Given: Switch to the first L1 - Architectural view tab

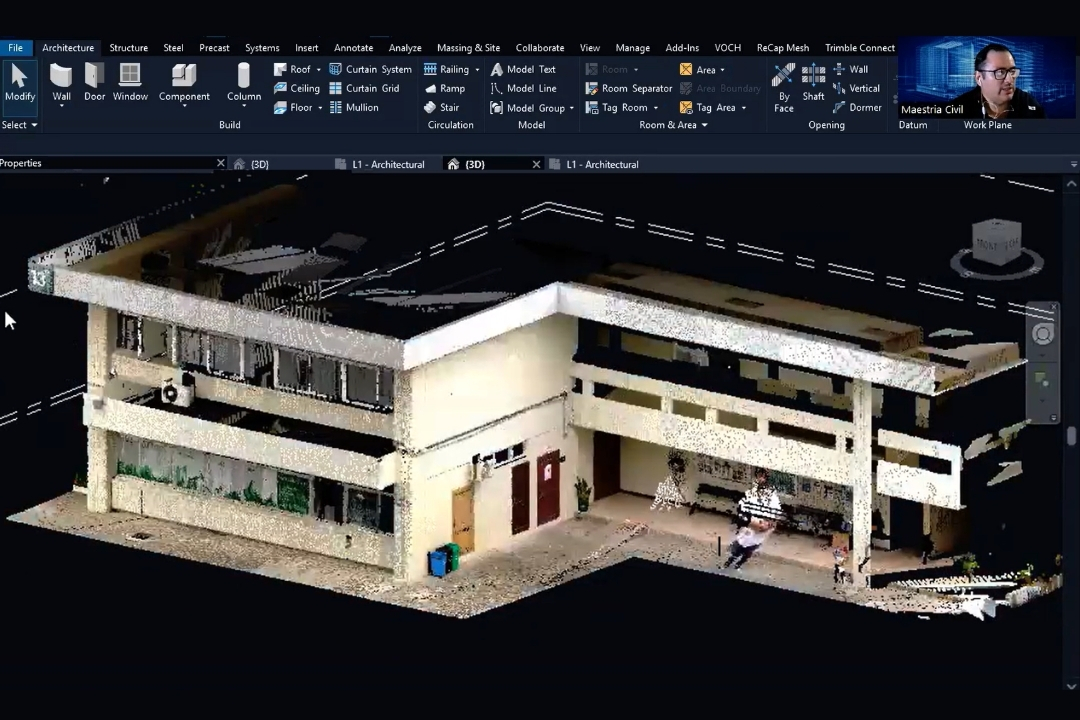Looking at the screenshot, I should pyautogui.click(x=388, y=164).
